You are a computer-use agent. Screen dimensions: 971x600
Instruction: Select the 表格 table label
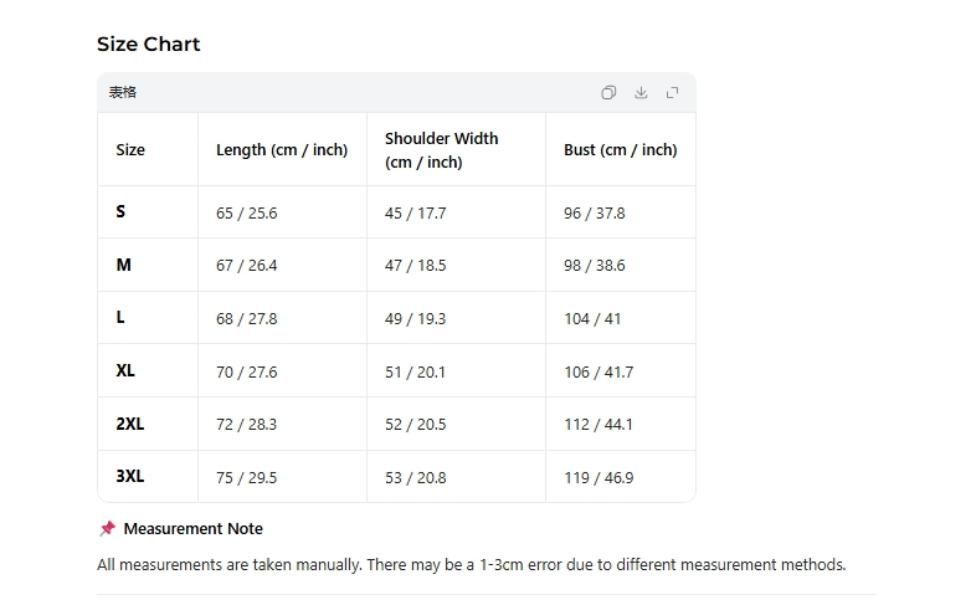[123, 93]
